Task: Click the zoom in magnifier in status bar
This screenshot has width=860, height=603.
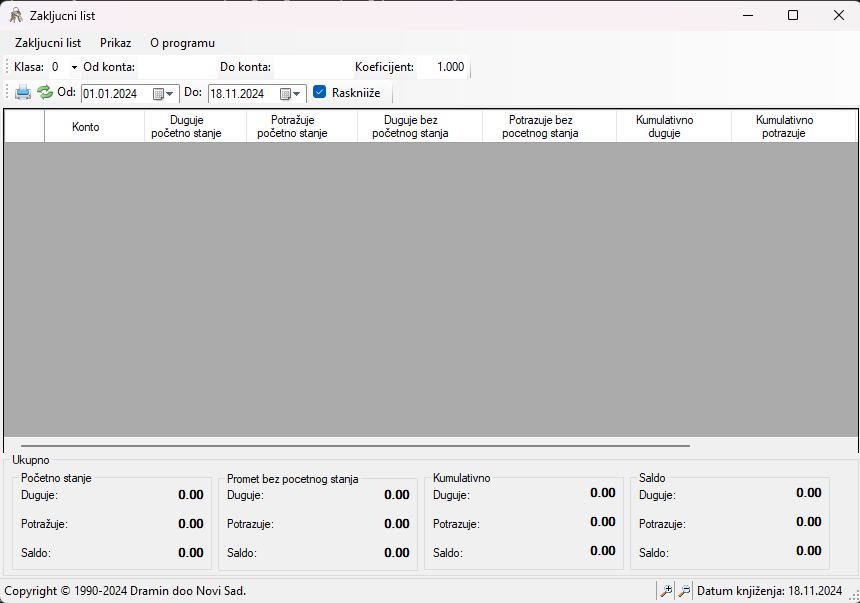Action: [666, 591]
